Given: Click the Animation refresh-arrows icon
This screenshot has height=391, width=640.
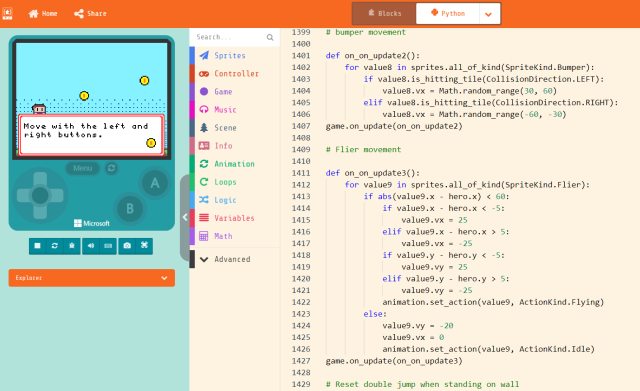Looking at the screenshot, I should tap(204, 164).
